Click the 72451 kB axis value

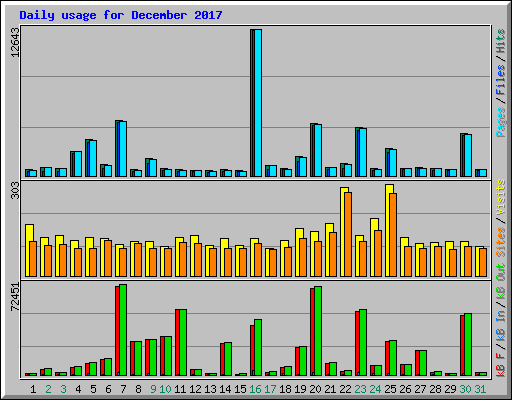pyautogui.click(x=15, y=297)
